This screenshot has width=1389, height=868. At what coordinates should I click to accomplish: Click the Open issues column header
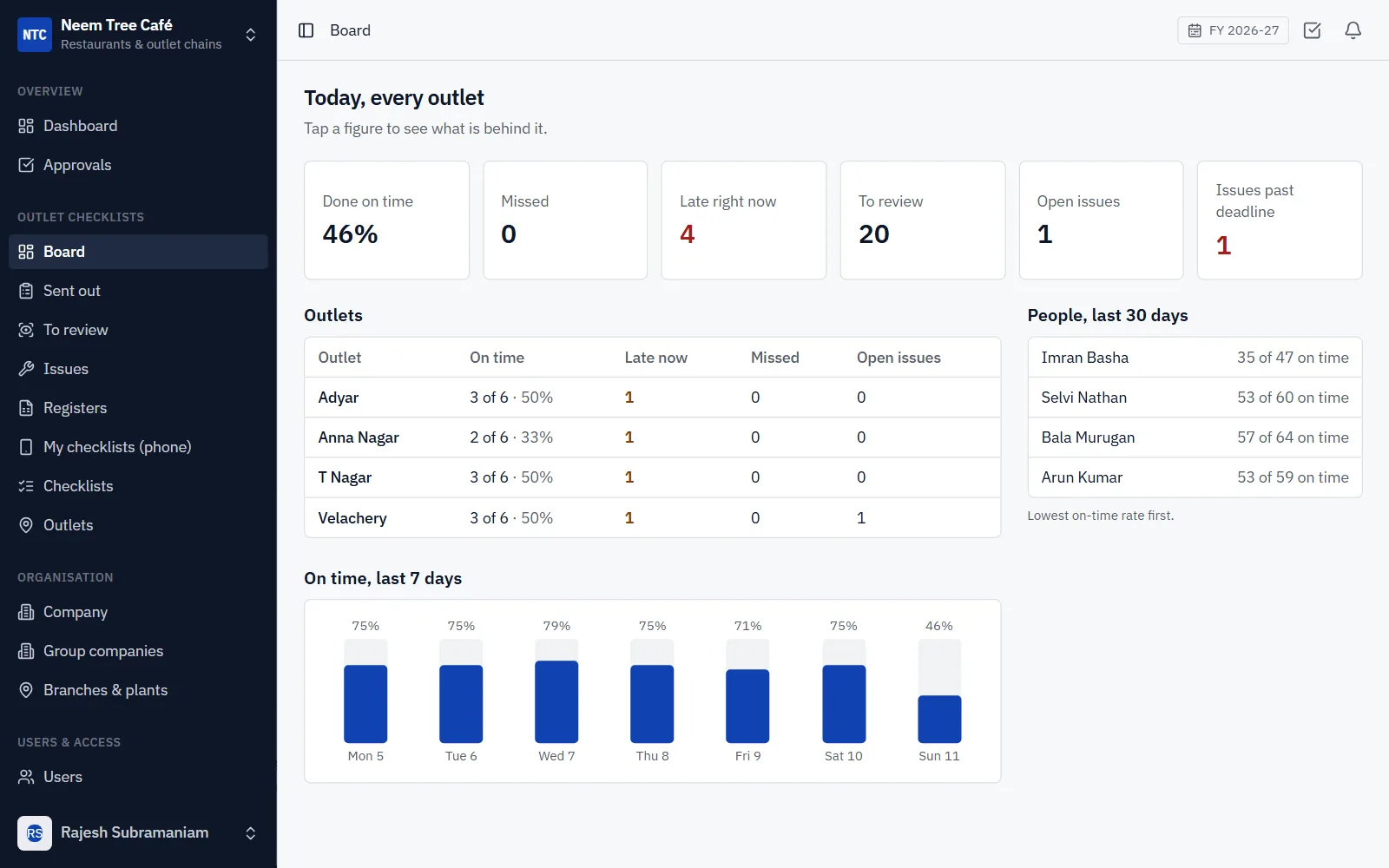tap(899, 358)
